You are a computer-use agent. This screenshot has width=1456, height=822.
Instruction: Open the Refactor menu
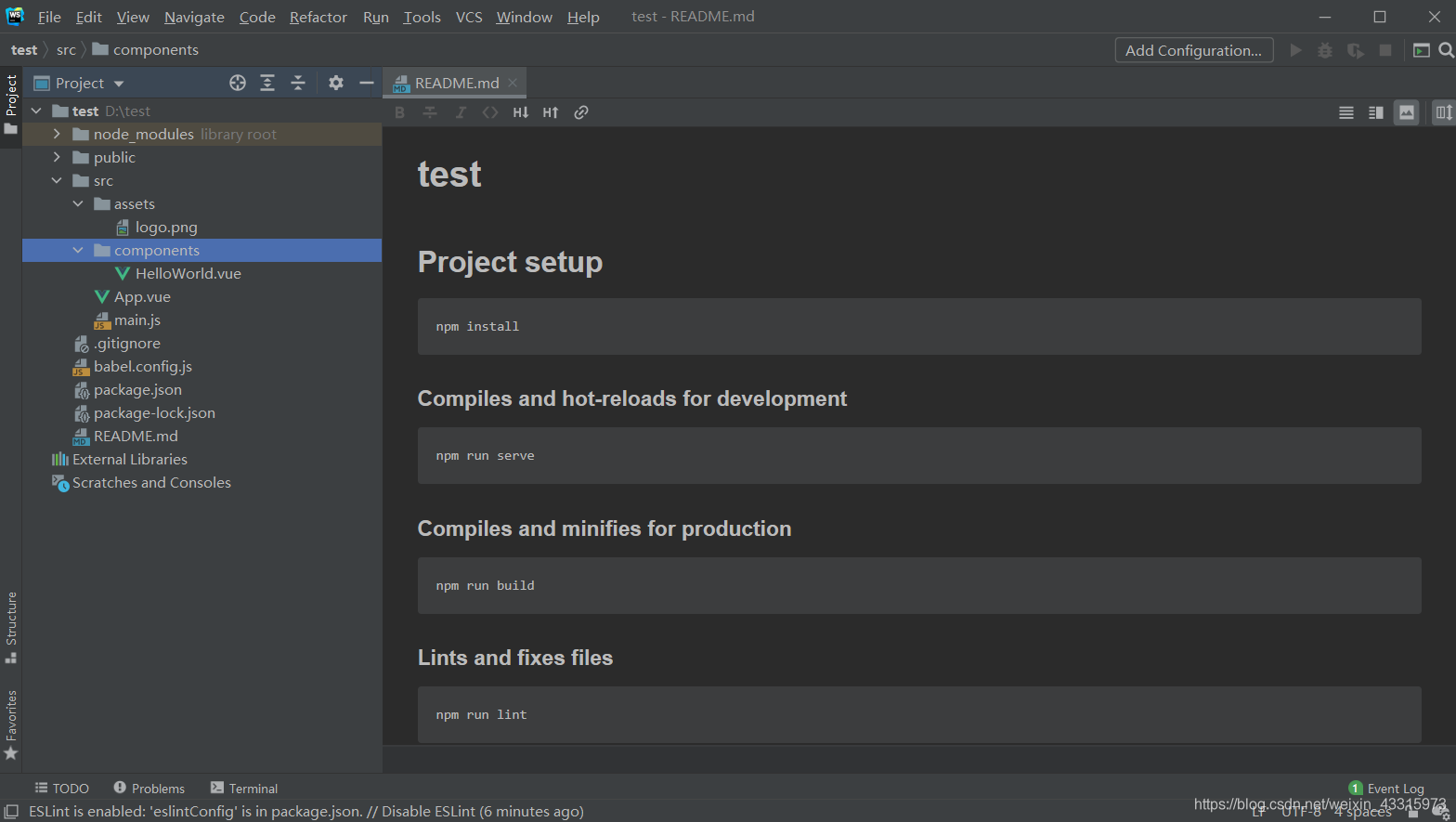pyautogui.click(x=318, y=17)
